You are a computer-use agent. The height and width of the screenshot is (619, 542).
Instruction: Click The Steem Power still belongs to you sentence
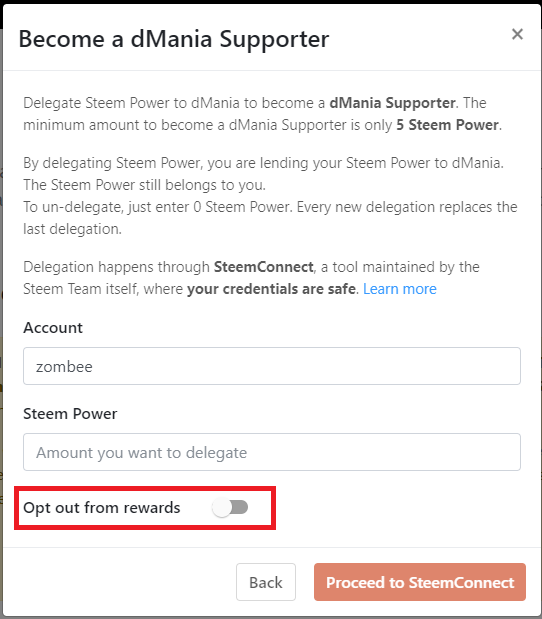144,185
